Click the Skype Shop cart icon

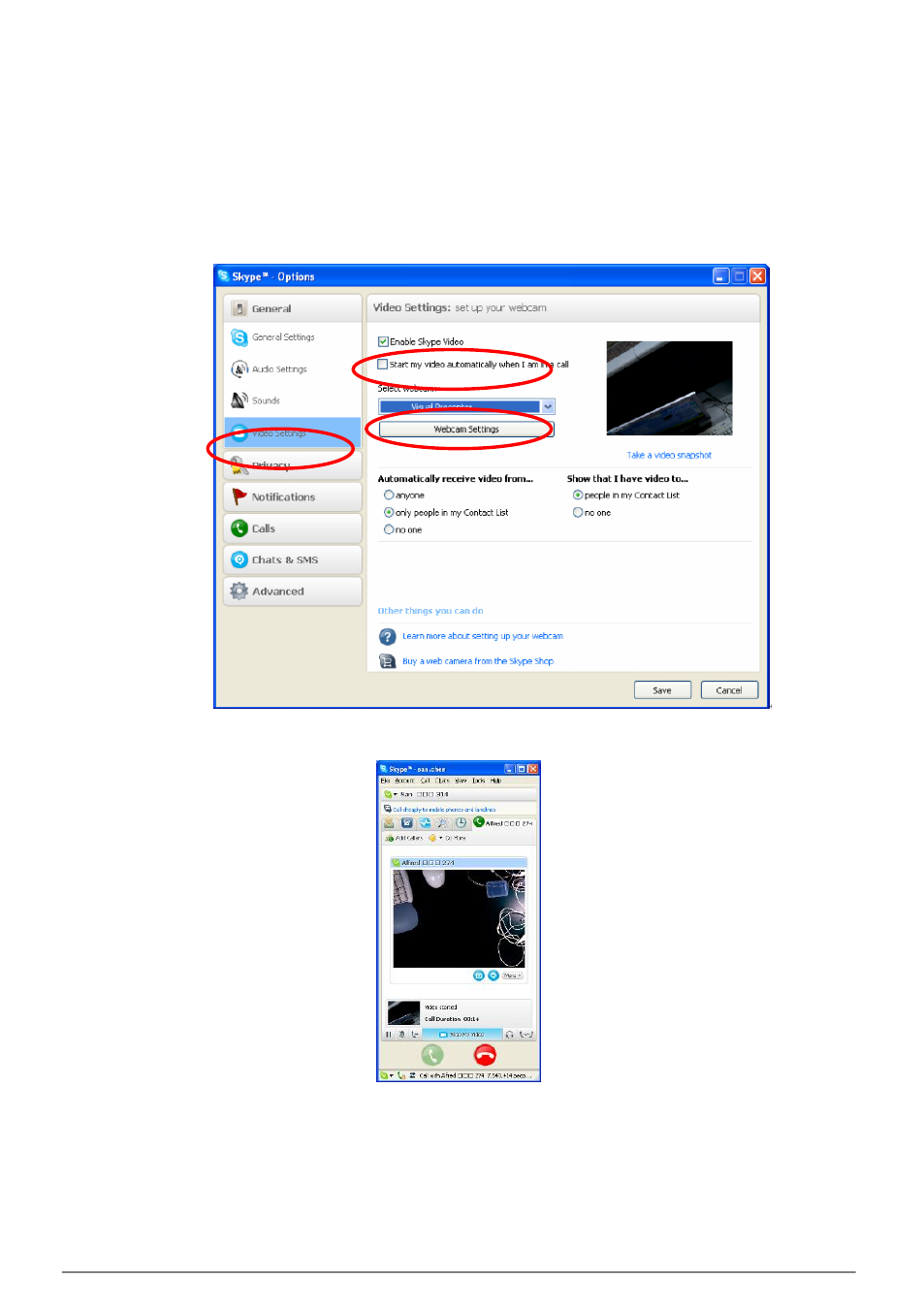click(387, 661)
